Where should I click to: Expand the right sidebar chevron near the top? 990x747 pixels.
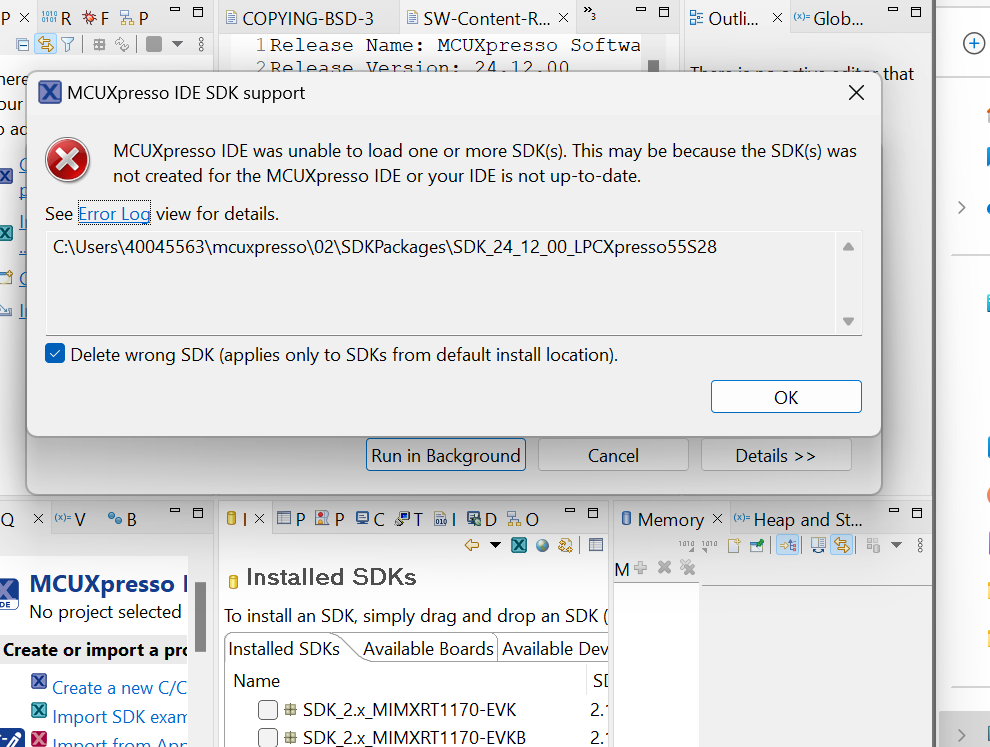961,207
